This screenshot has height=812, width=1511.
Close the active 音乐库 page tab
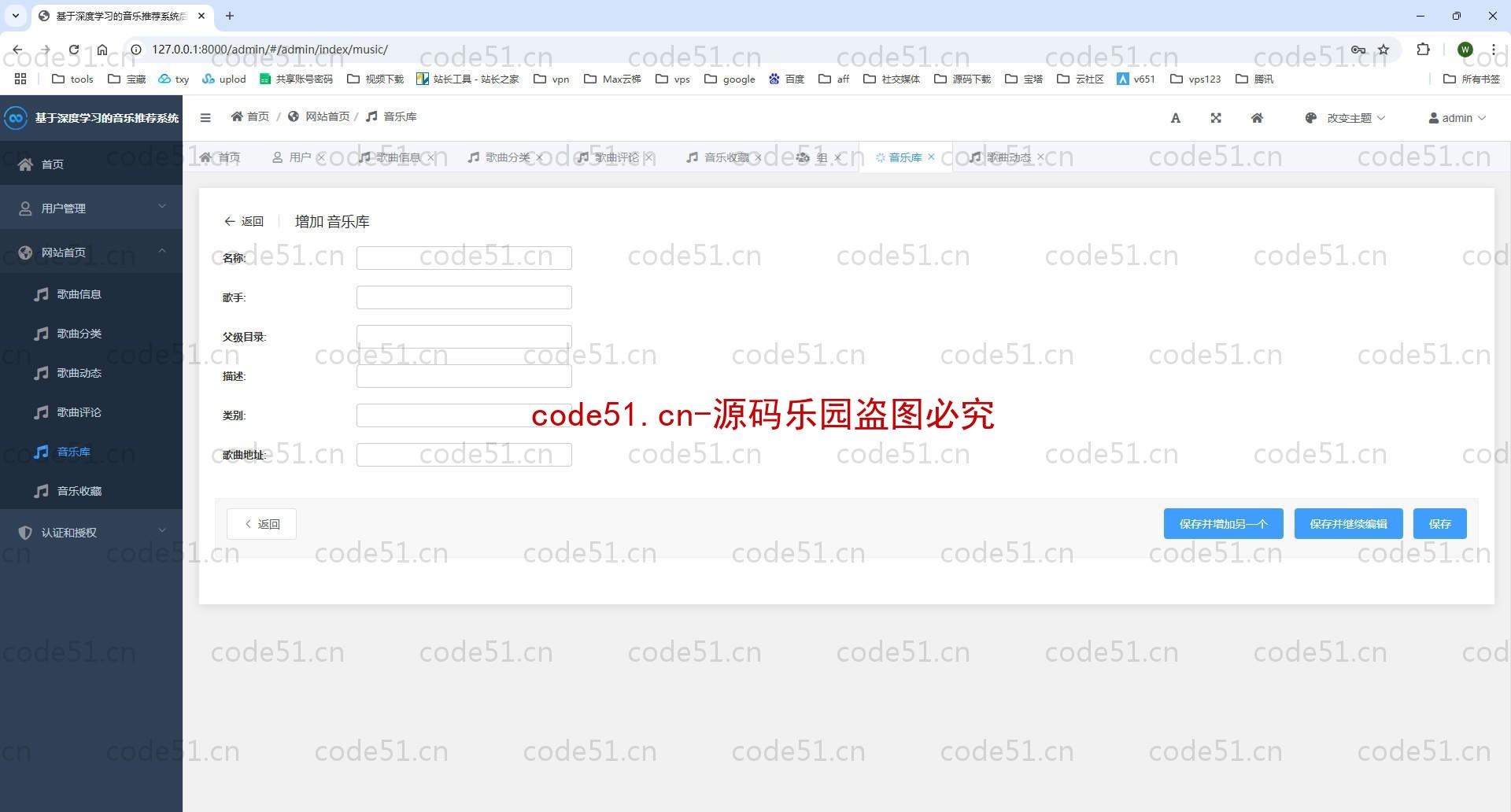tap(931, 157)
